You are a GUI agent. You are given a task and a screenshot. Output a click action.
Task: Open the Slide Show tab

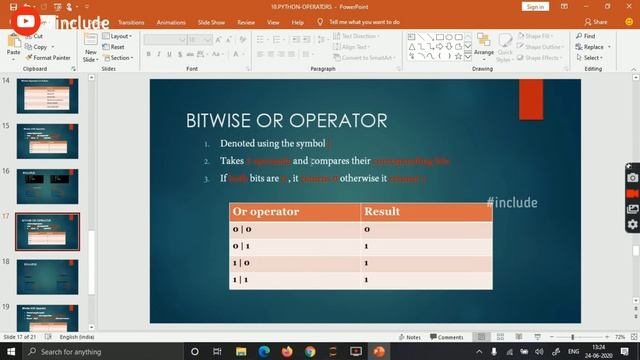tap(211, 22)
